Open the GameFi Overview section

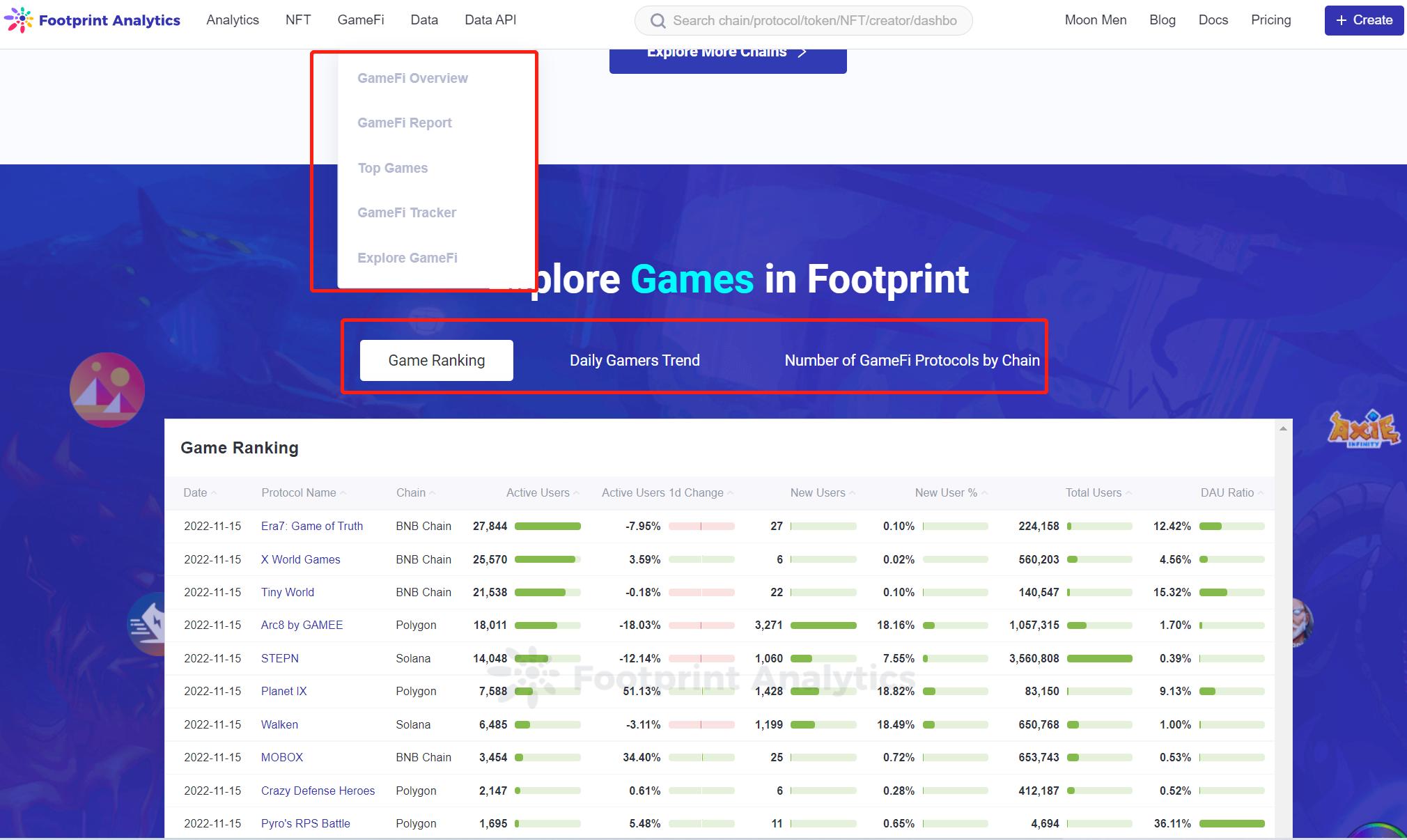[x=413, y=77]
